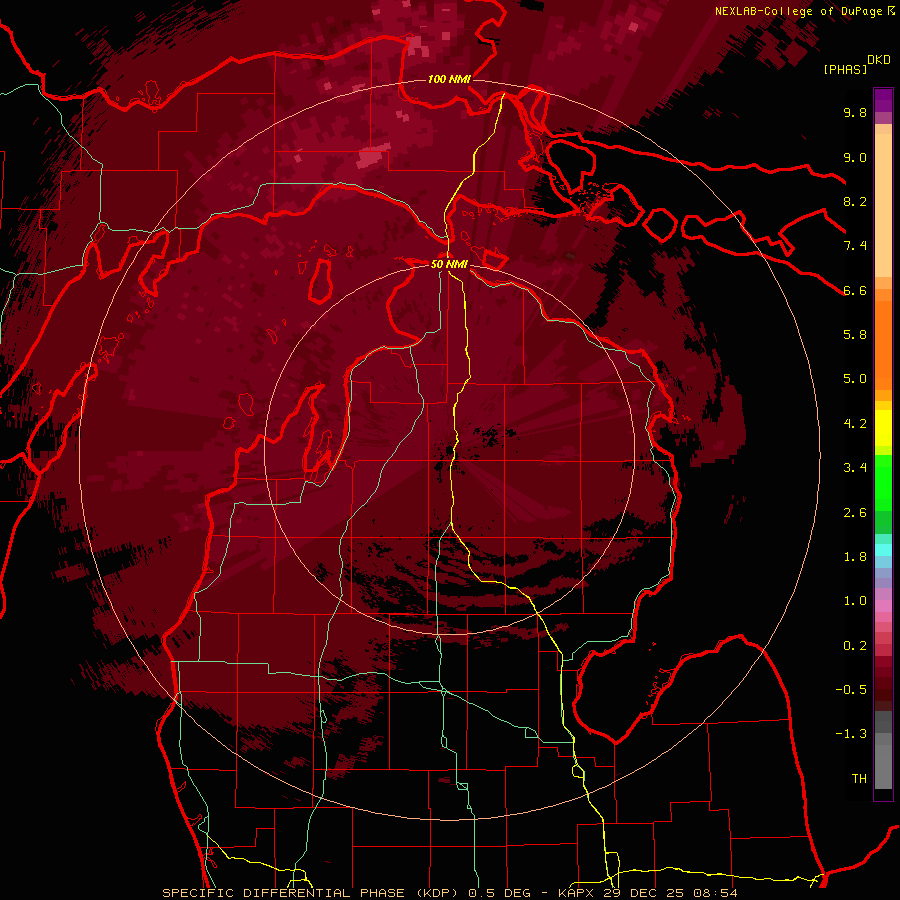This screenshot has width=900, height=900.
Task: Click the 7.4 value on the color scale
Action: (855, 246)
